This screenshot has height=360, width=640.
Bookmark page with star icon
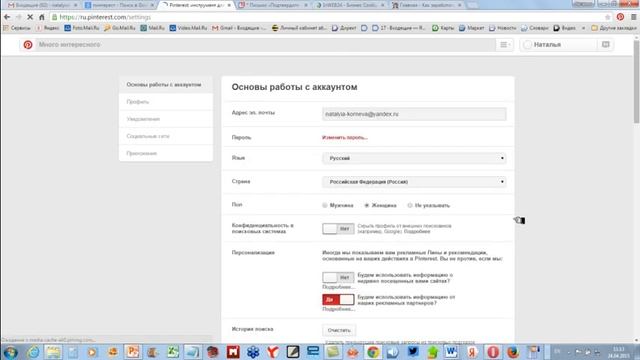608,17
